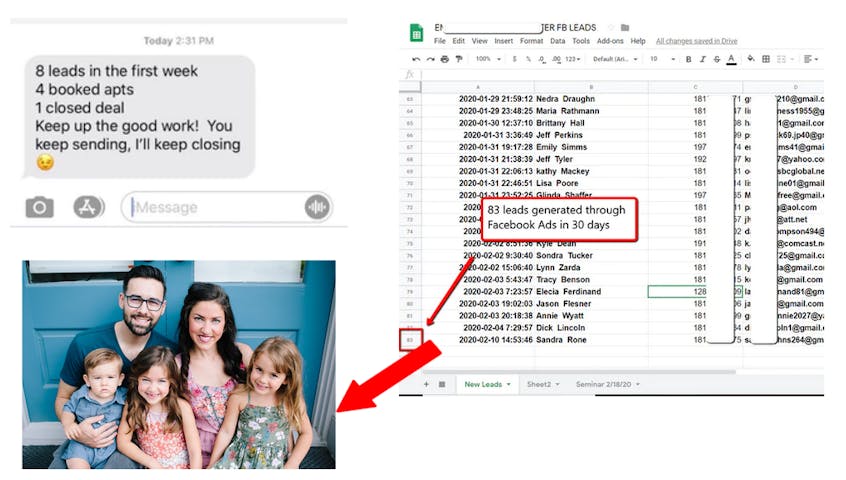Click the add sheet plus icon
The image size is (846, 480).
click(x=426, y=384)
